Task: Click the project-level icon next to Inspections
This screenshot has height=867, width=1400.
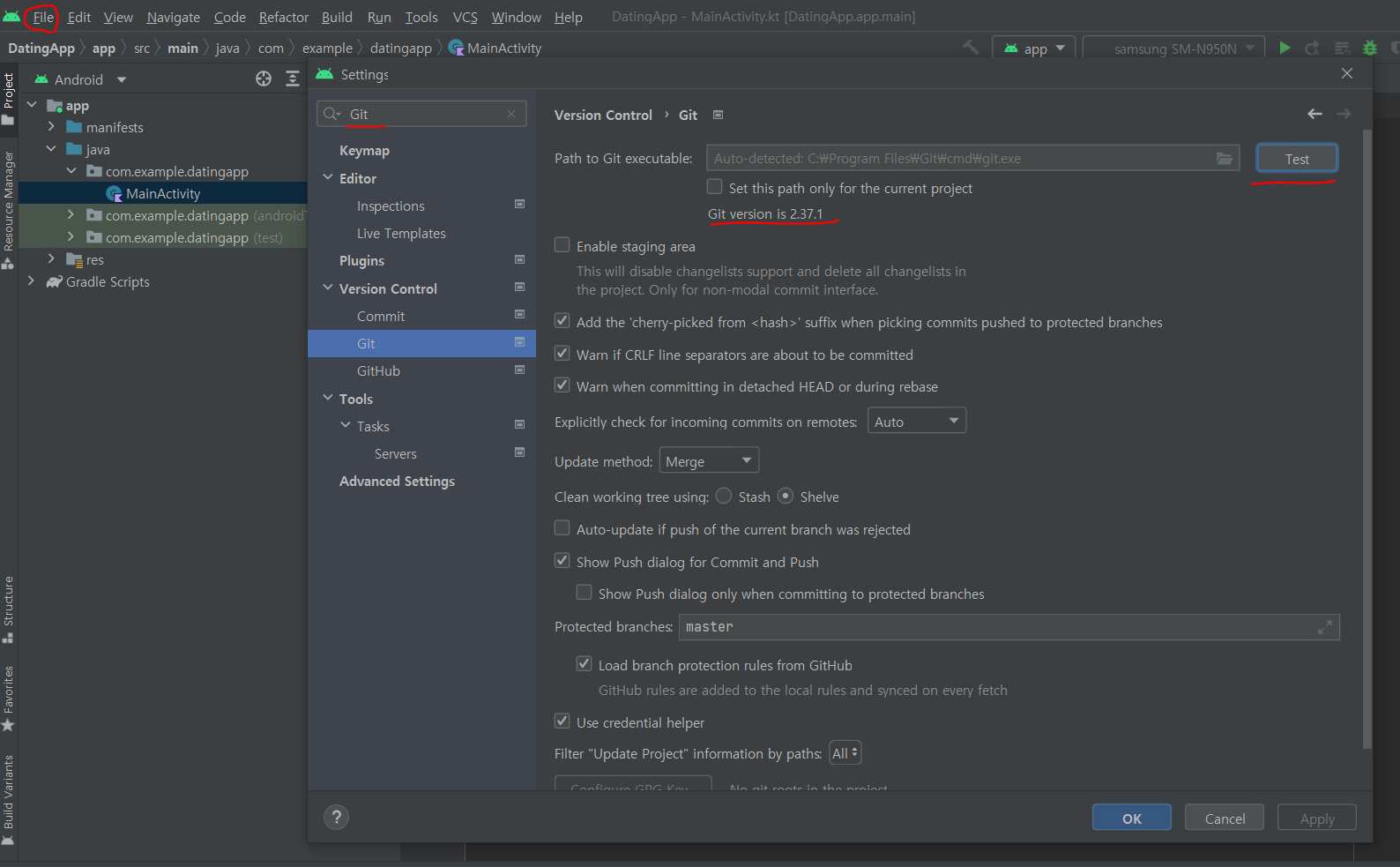Action: 520,205
